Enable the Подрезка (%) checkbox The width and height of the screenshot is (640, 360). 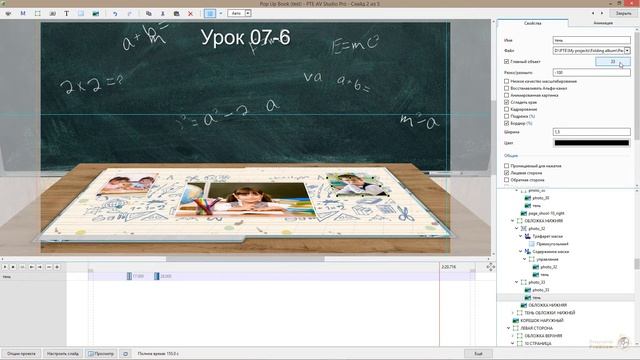(x=507, y=116)
